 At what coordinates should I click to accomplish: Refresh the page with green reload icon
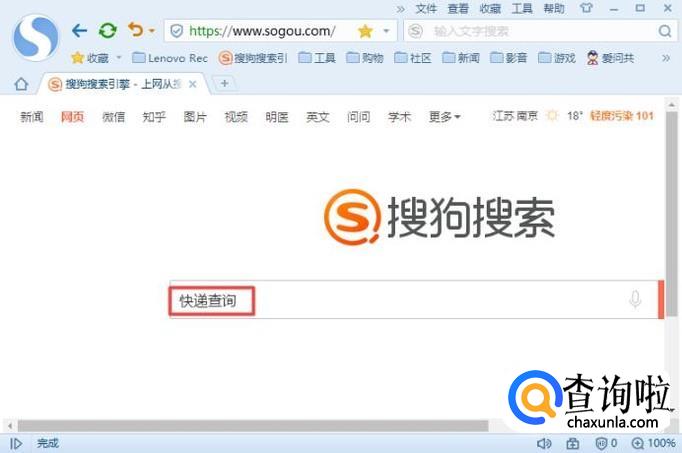[x=107, y=31]
